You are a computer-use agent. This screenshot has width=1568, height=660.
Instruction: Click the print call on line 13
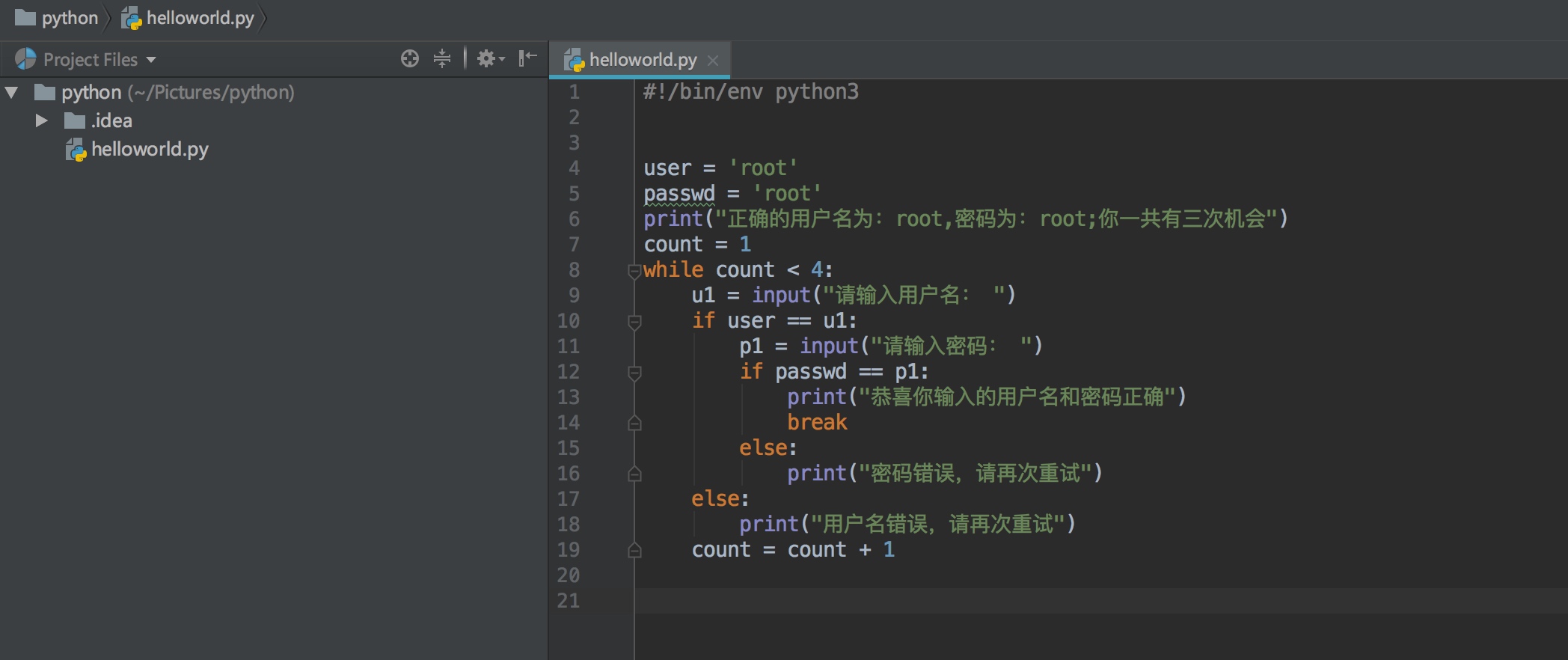987,397
